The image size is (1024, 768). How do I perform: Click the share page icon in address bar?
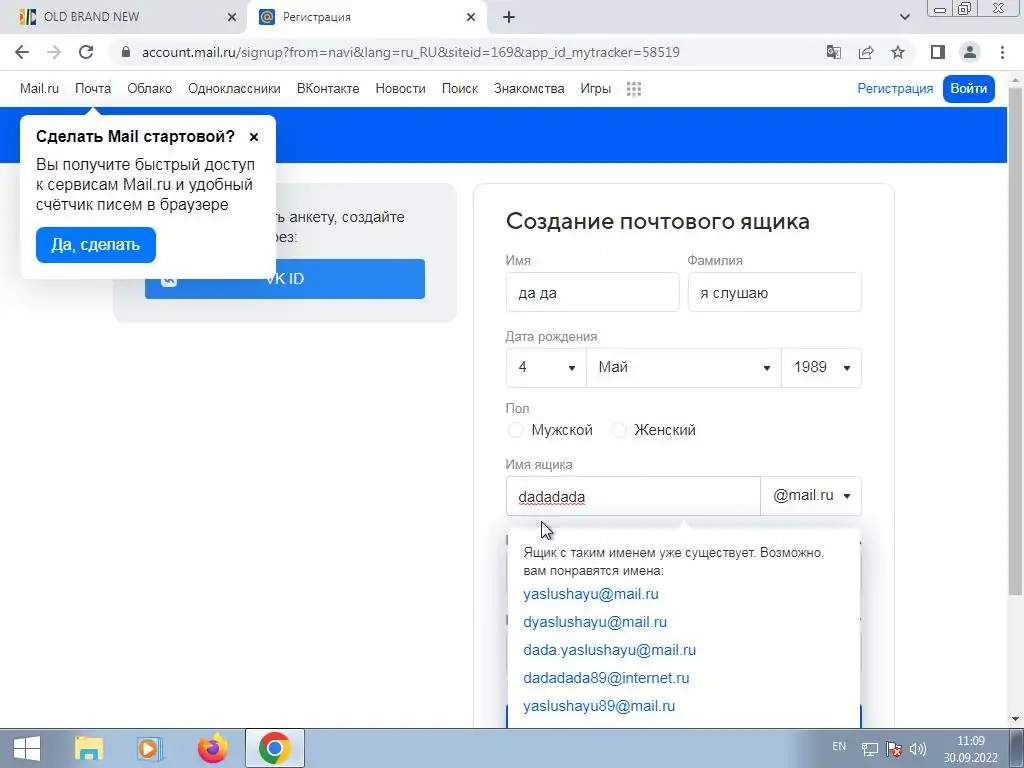tap(866, 52)
